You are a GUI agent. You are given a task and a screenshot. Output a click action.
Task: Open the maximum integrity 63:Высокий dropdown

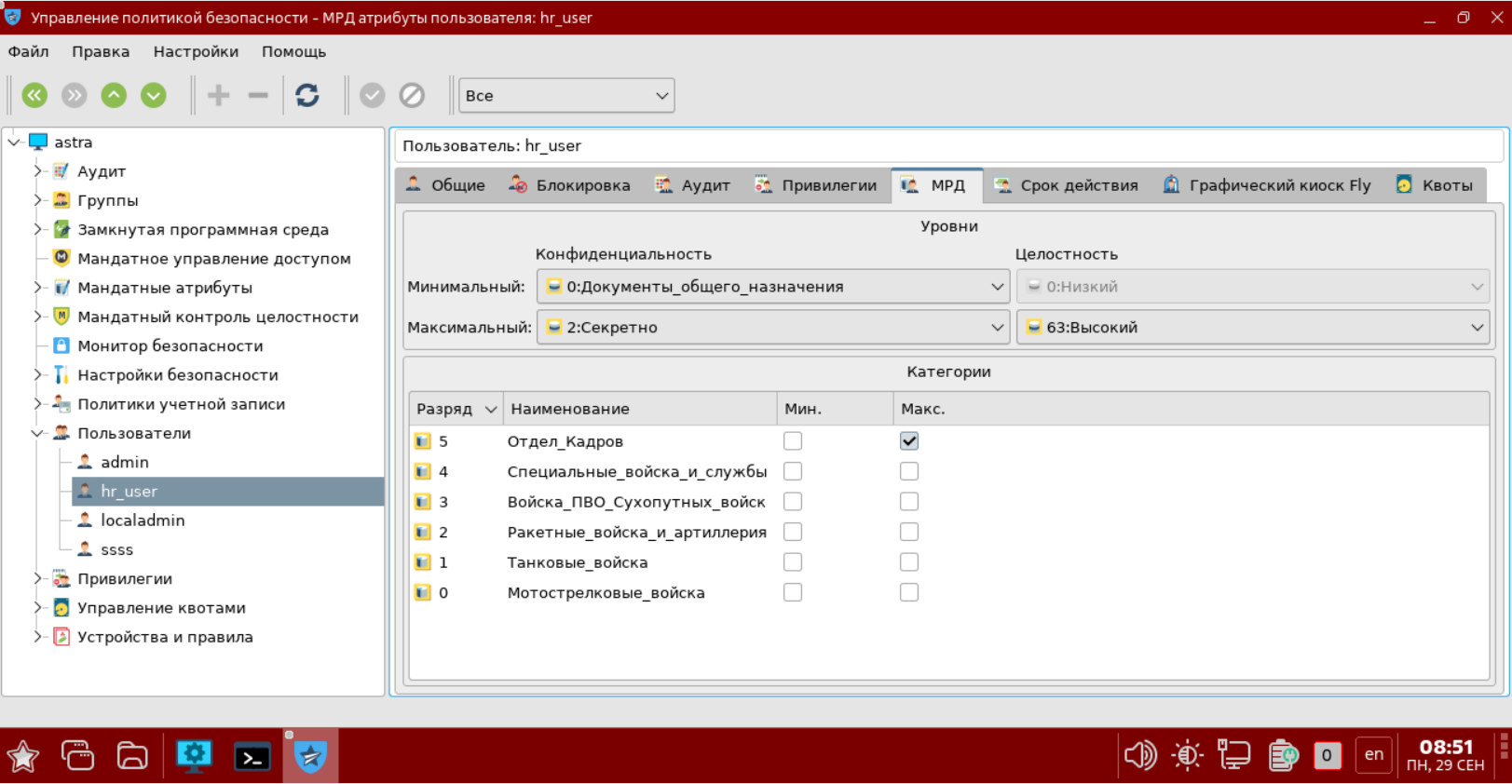pos(1252,328)
